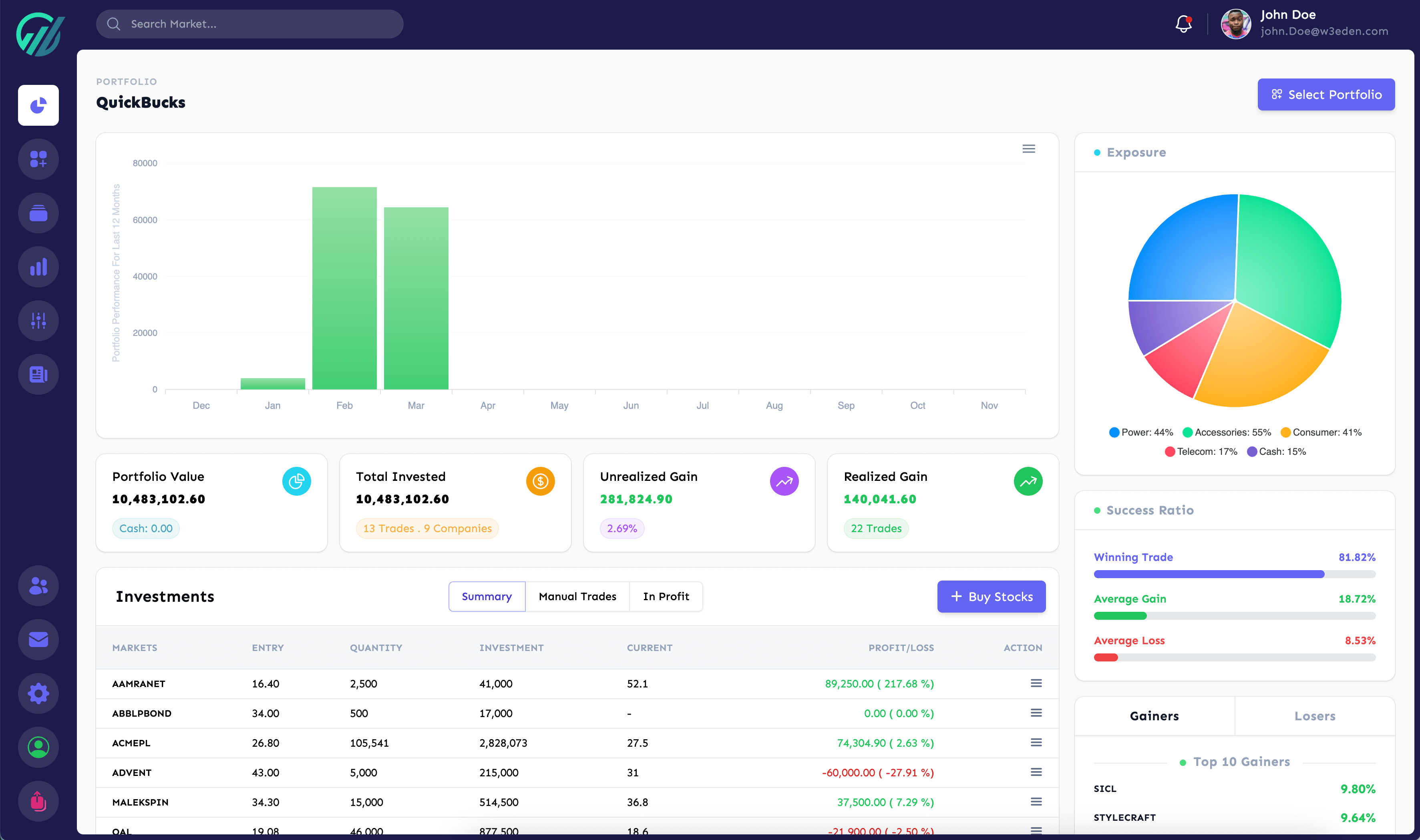The image size is (1420, 840).
Task: Toggle Telecom series in Exposure legend
Action: pos(1201,452)
